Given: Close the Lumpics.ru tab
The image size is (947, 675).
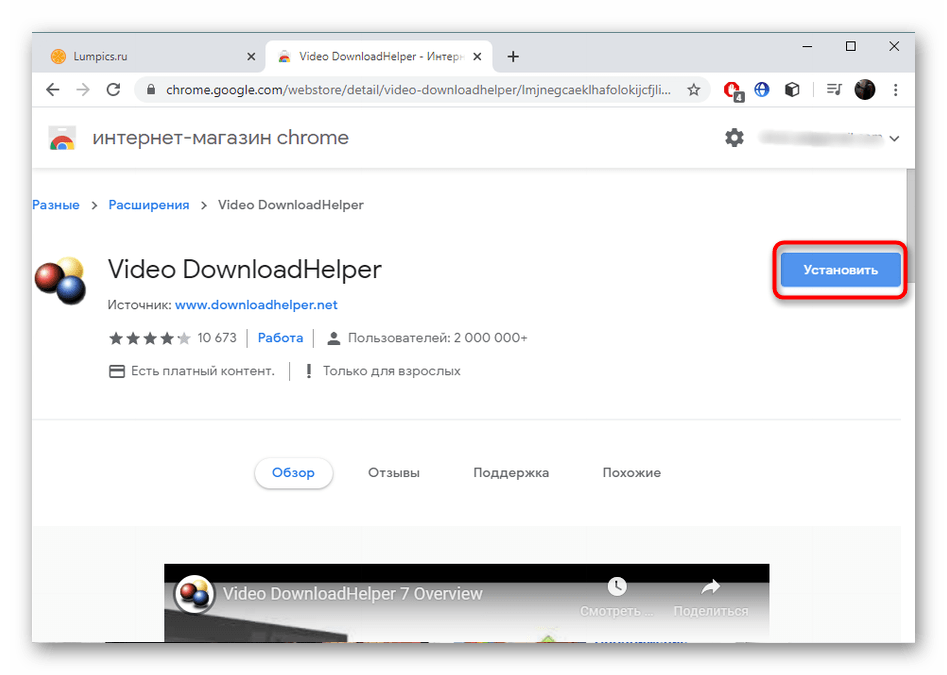Looking at the screenshot, I should [x=251, y=57].
